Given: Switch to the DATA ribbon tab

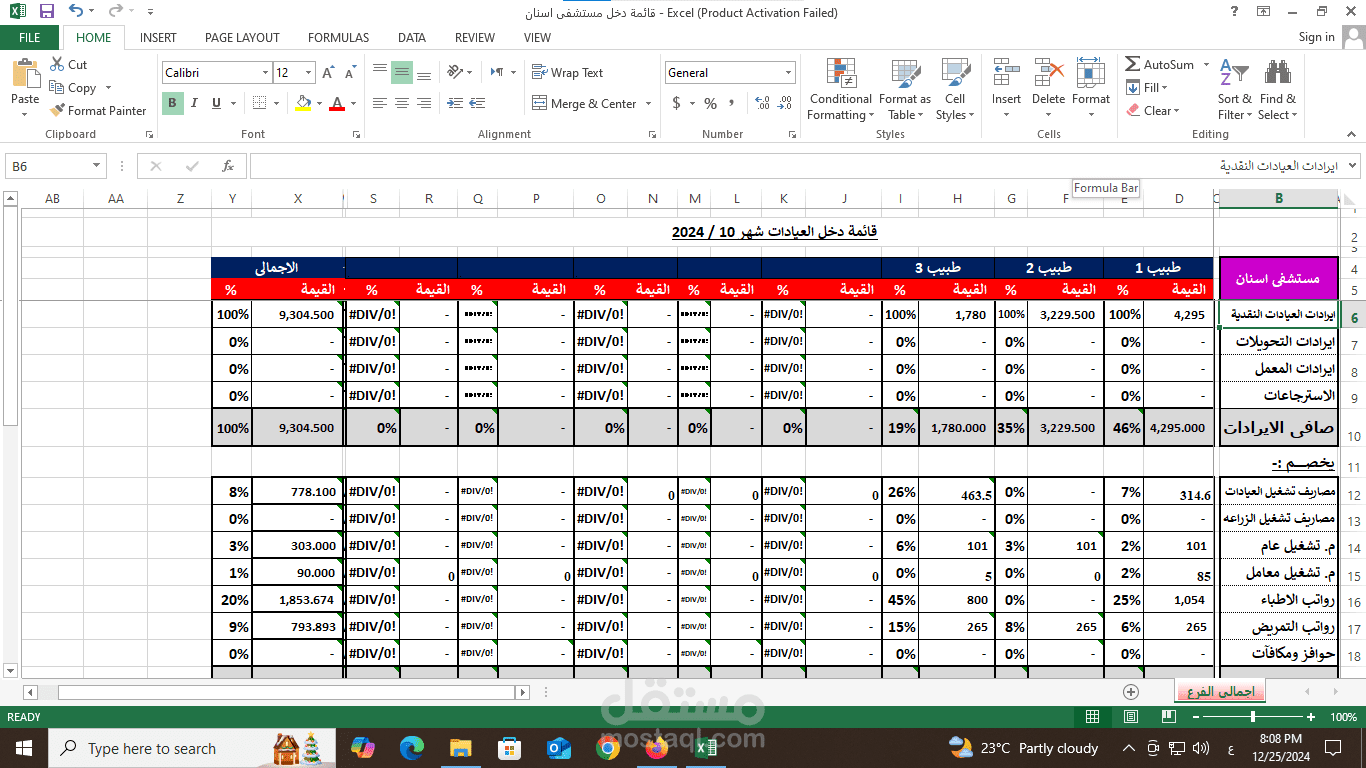Looking at the screenshot, I should pos(412,38).
